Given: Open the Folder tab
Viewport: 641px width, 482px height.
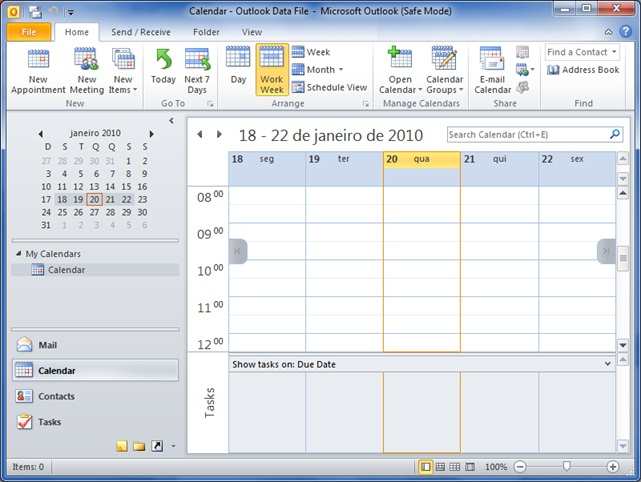Looking at the screenshot, I should coord(206,32).
